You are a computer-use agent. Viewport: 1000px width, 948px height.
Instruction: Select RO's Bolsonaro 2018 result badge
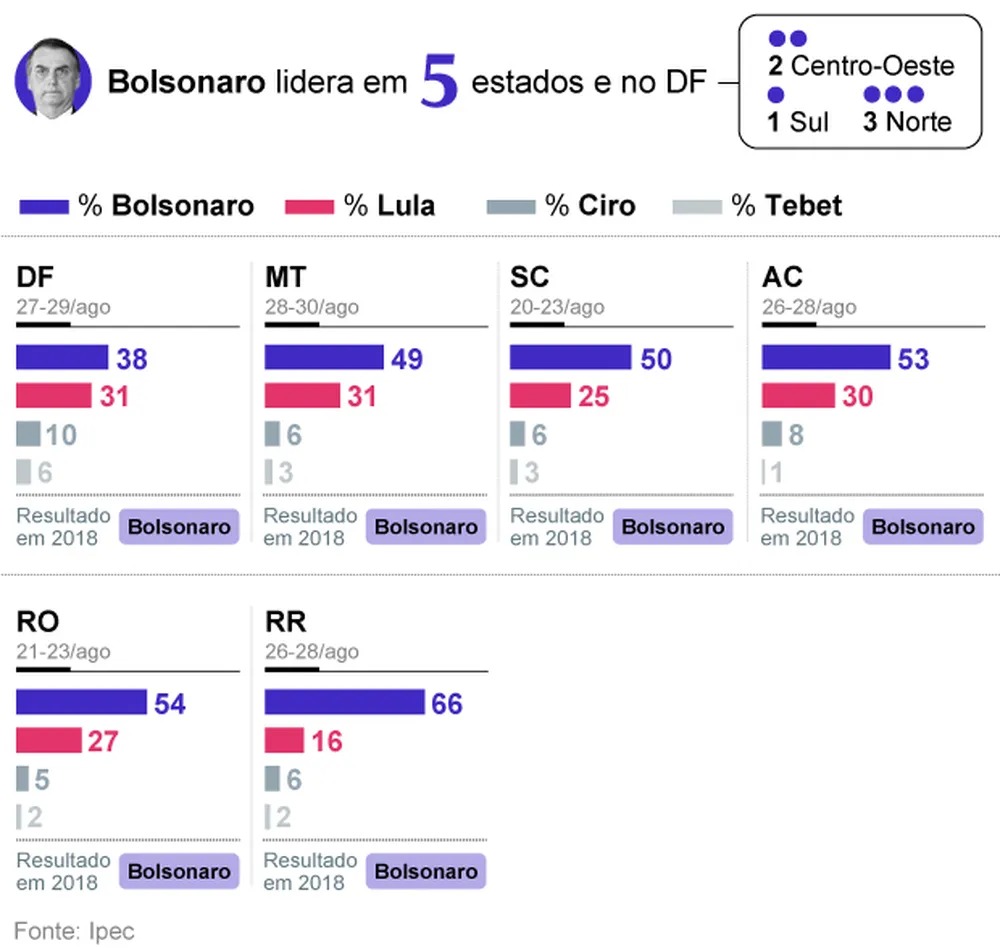coord(179,871)
